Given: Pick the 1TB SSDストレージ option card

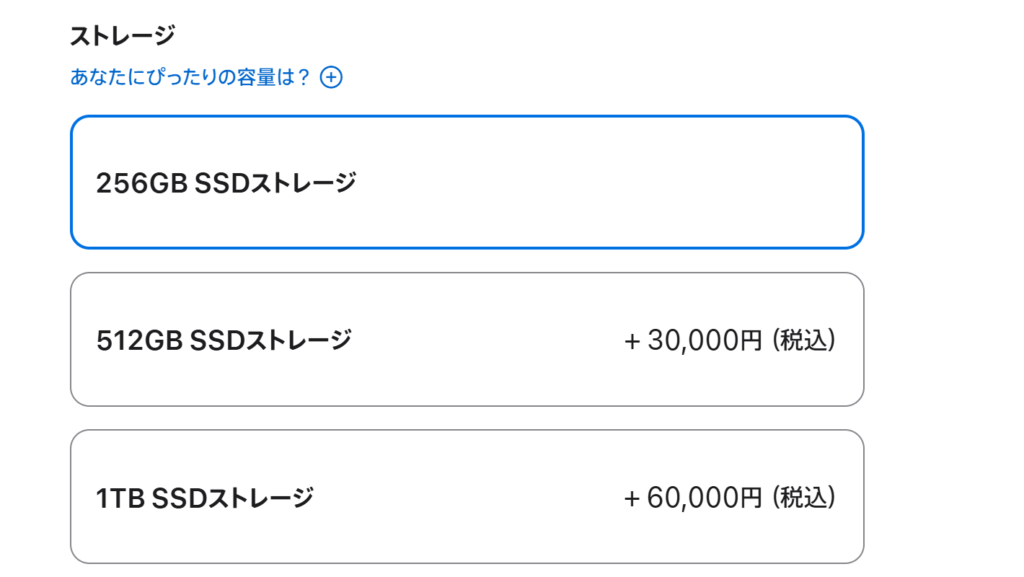Looking at the screenshot, I should (x=467, y=497).
